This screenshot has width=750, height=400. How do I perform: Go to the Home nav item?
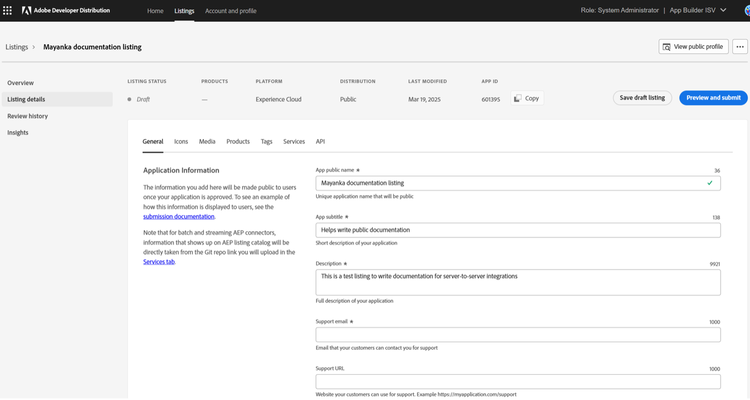[x=155, y=11]
